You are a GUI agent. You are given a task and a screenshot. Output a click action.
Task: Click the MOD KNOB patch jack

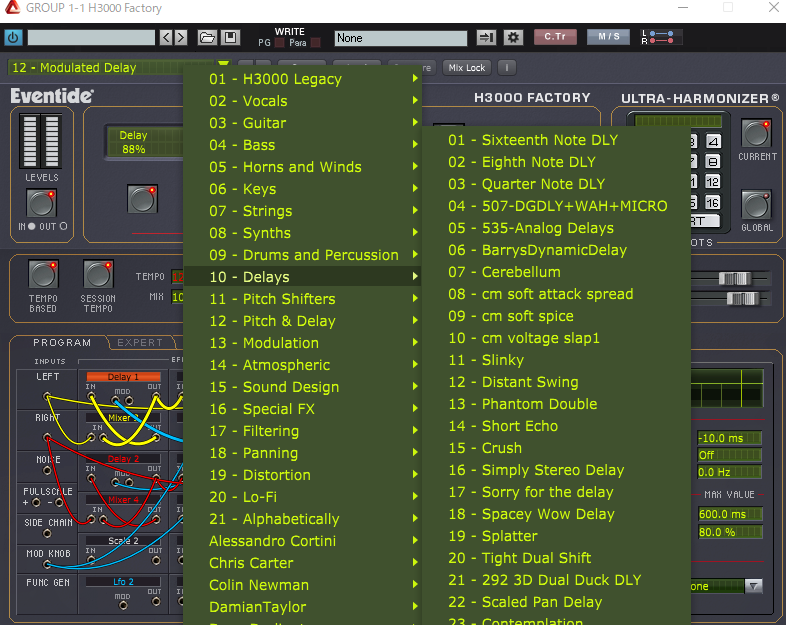coord(47,565)
